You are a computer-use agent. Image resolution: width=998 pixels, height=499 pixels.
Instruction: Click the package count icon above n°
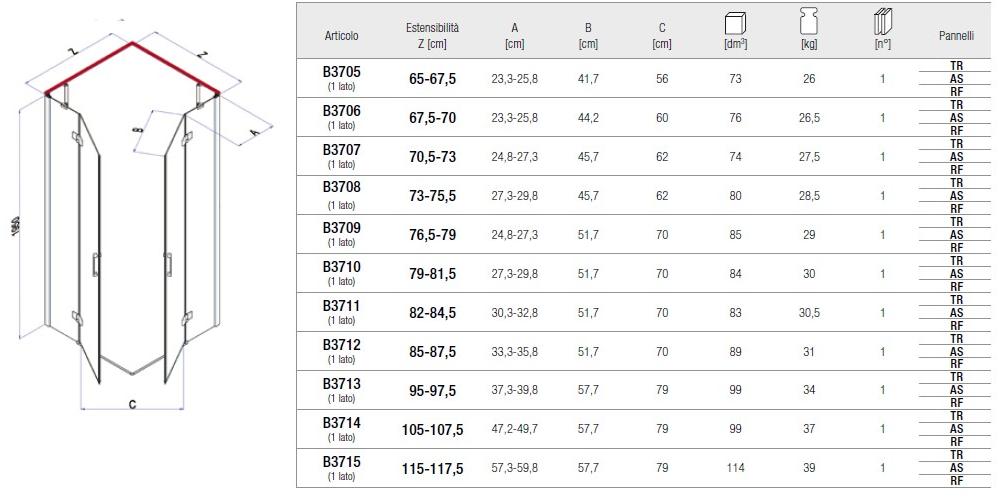tap(882, 21)
